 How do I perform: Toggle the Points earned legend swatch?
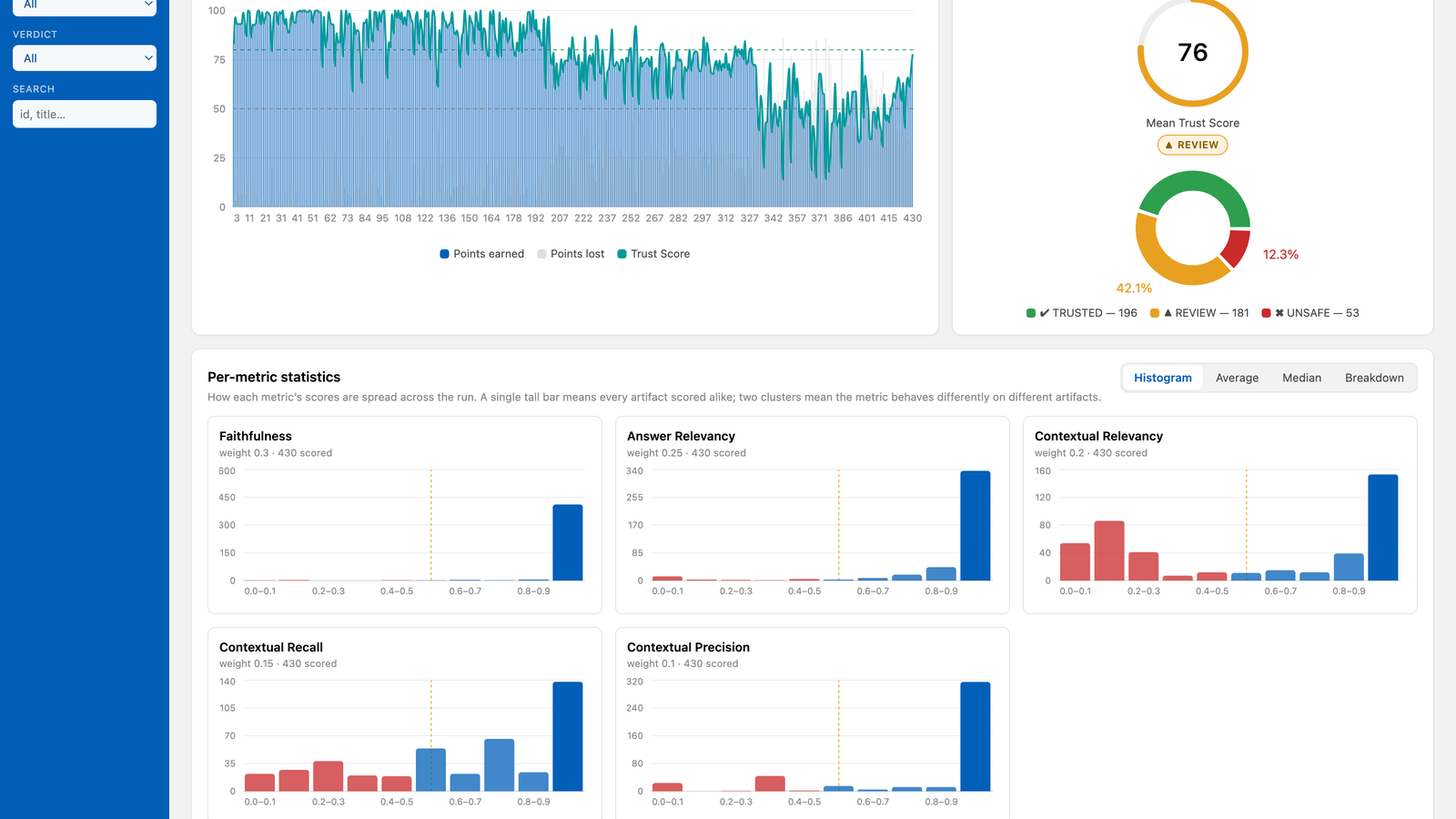click(x=444, y=254)
